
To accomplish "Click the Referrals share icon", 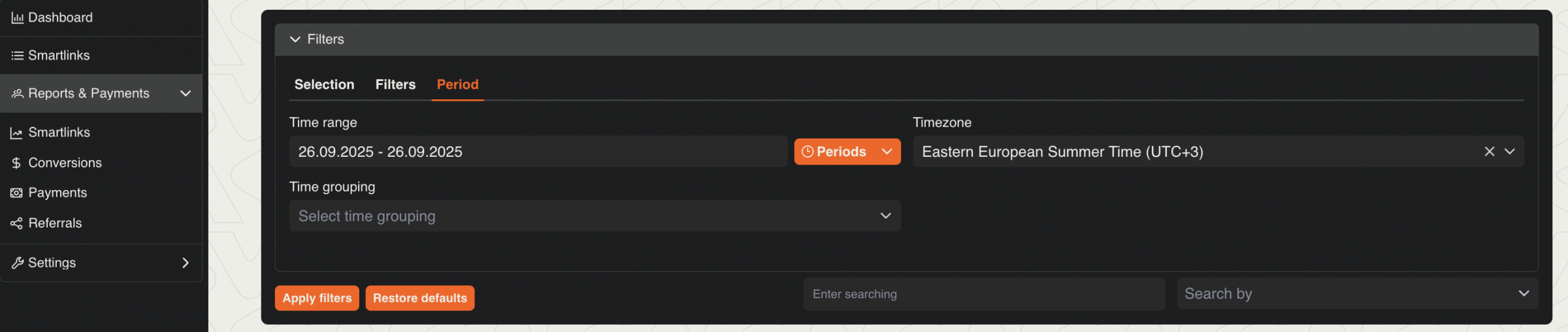I will pyautogui.click(x=16, y=224).
